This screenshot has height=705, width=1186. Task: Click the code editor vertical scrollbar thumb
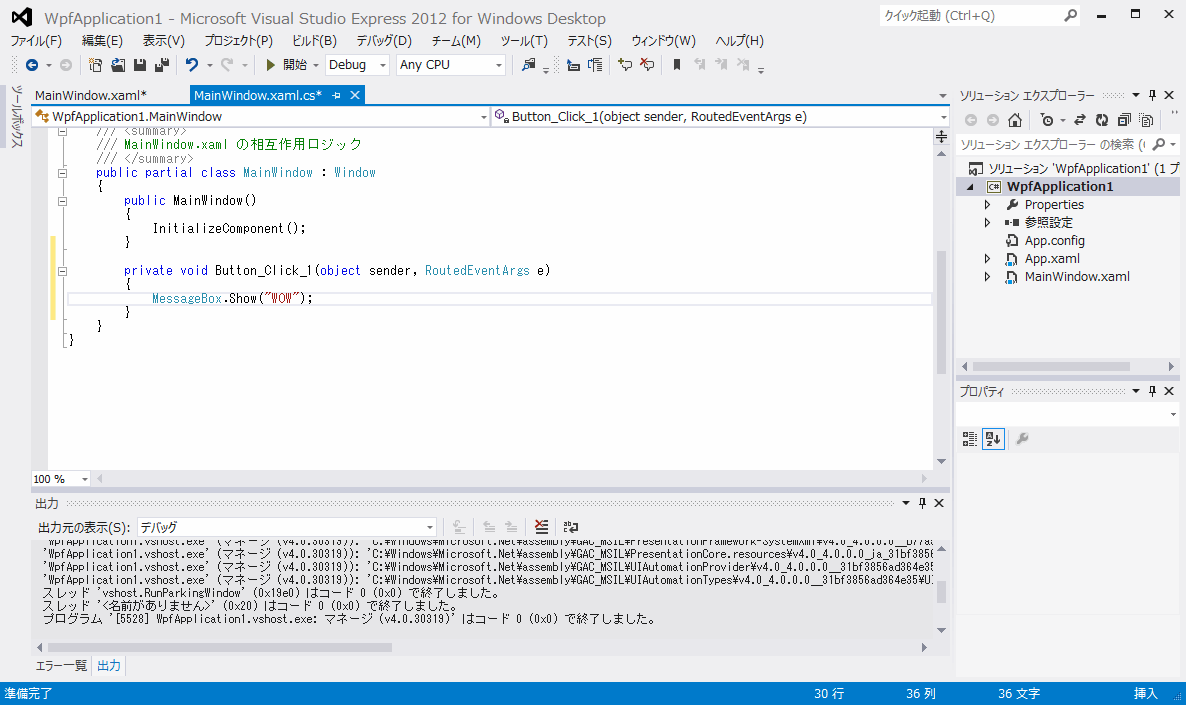coord(942,312)
